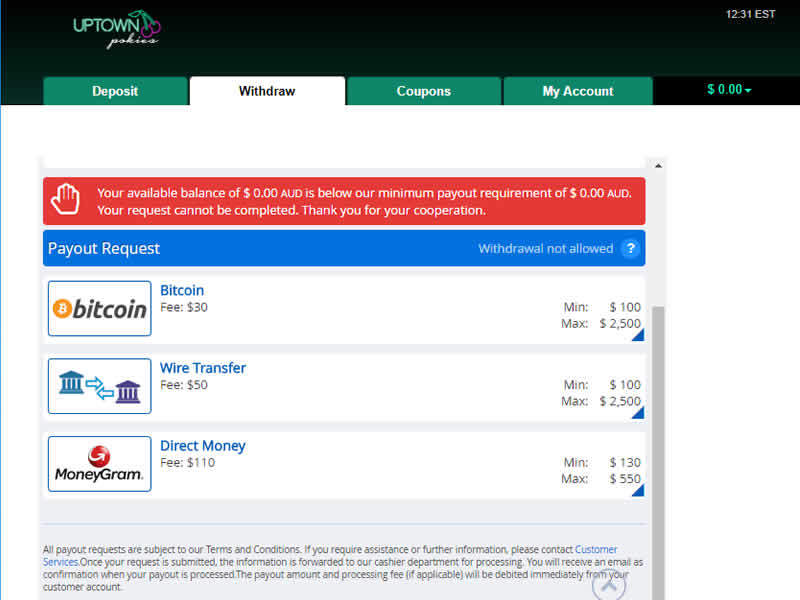Click the Bitcoin Fee: $30 text
Image resolution: width=800 pixels, height=600 pixels.
click(184, 307)
